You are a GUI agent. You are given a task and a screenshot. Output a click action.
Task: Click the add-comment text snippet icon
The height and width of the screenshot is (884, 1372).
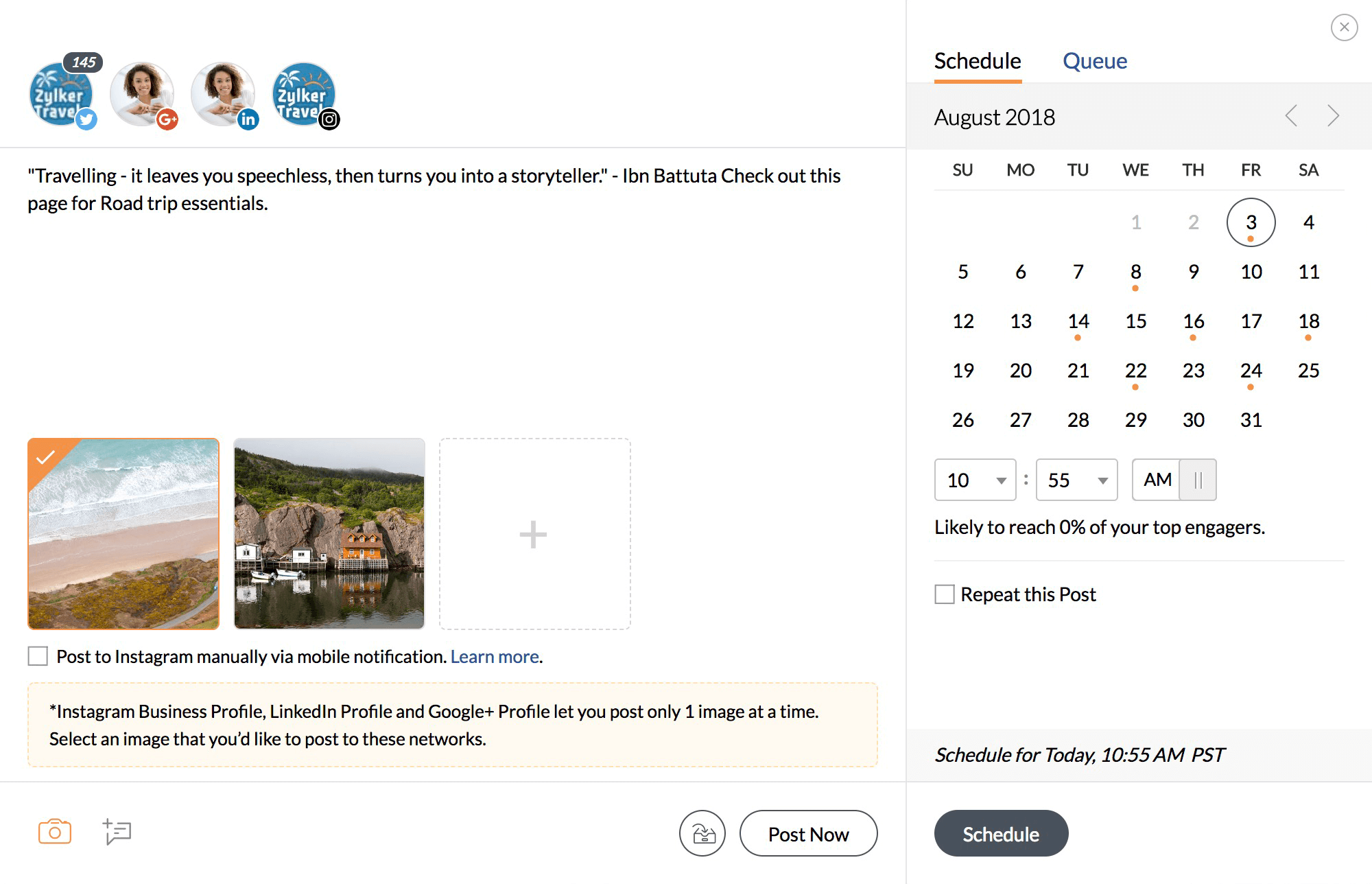tap(117, 832)
